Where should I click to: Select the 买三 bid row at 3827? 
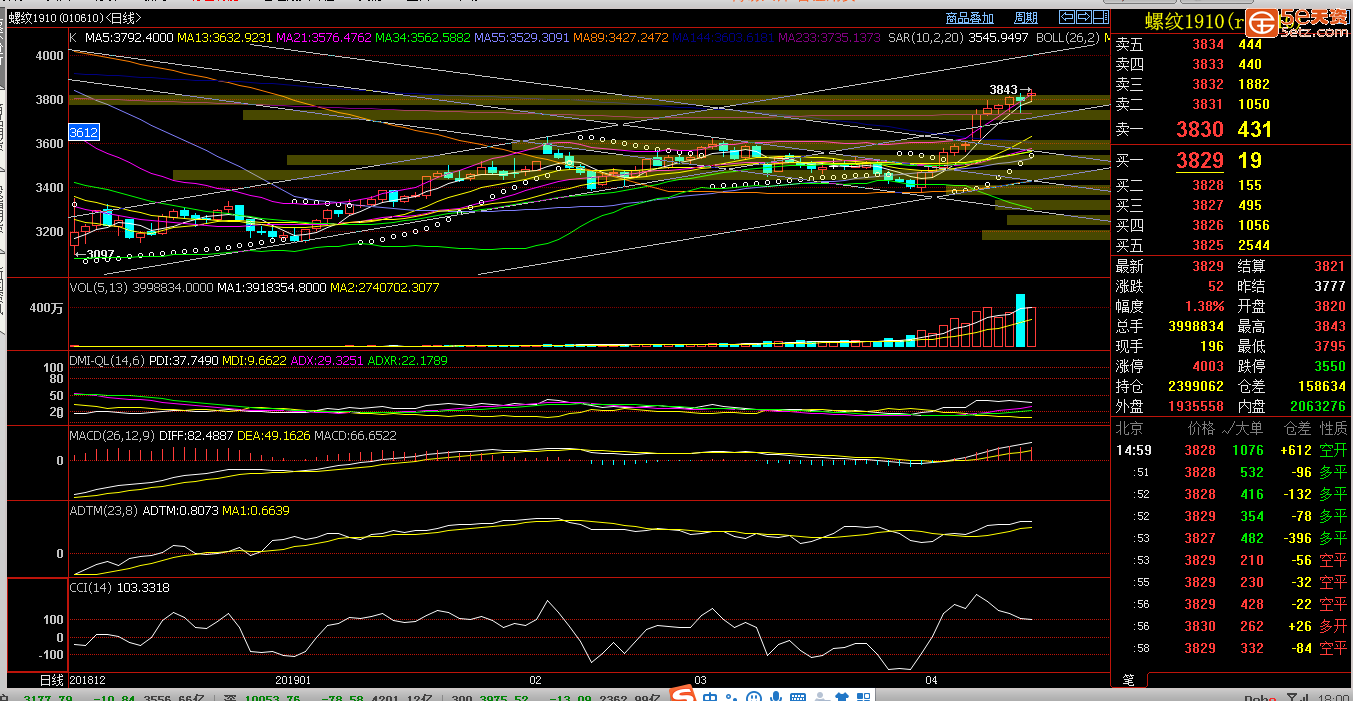pos(1230,205)
